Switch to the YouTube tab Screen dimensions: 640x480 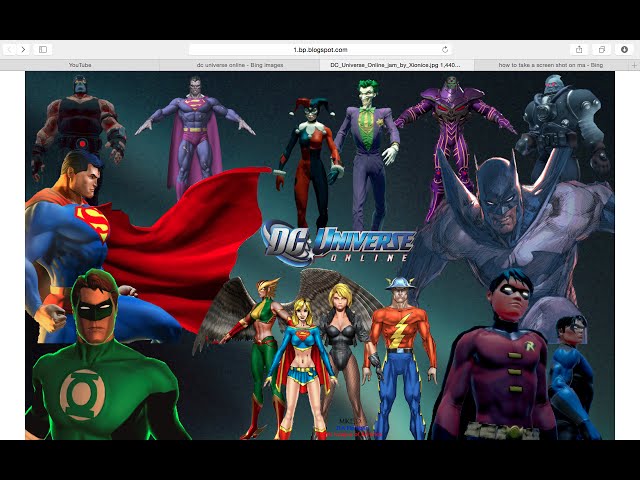tap(80, 65)
